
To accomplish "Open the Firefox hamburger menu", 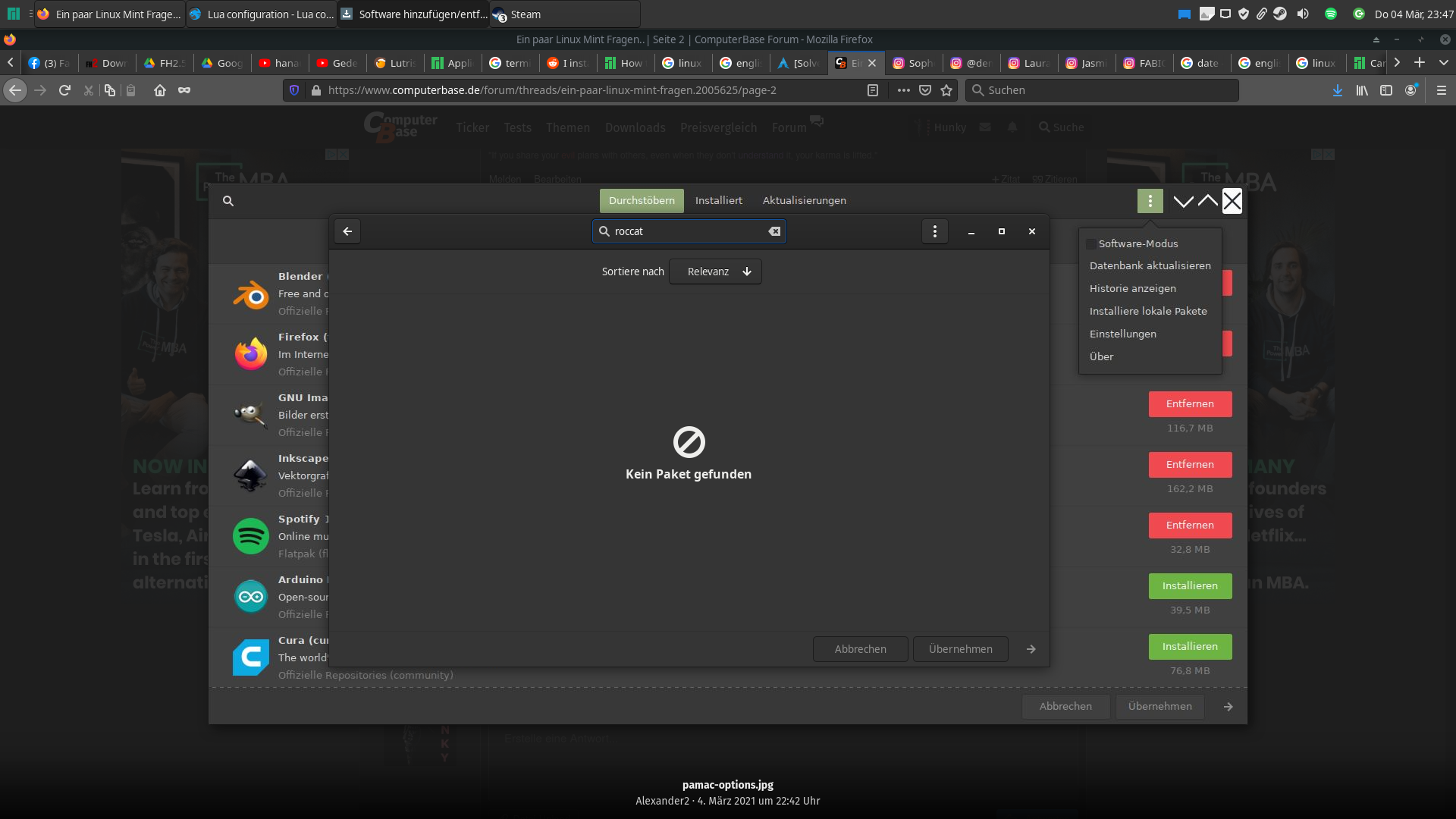I will click(1442, 90).
